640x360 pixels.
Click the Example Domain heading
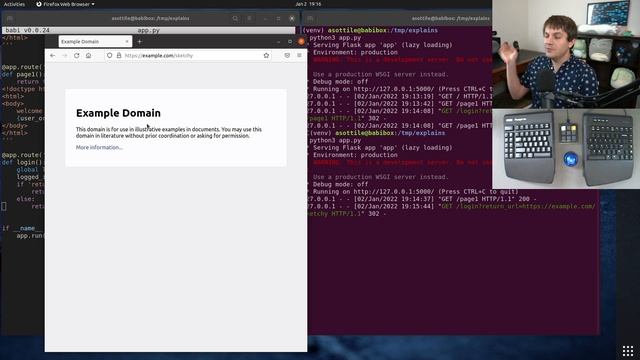click(118, 113)
